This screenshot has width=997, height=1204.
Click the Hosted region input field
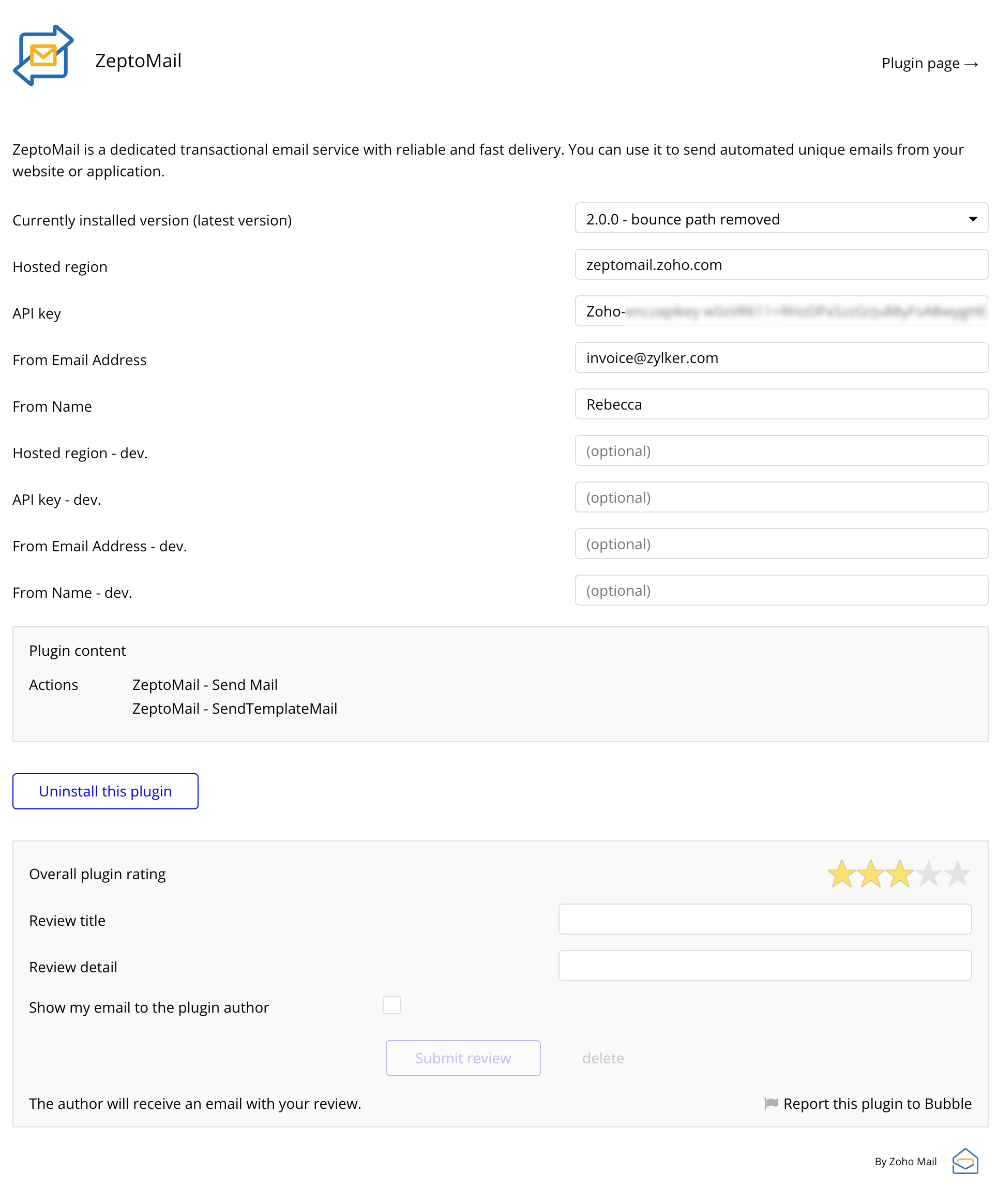(781, 264)
